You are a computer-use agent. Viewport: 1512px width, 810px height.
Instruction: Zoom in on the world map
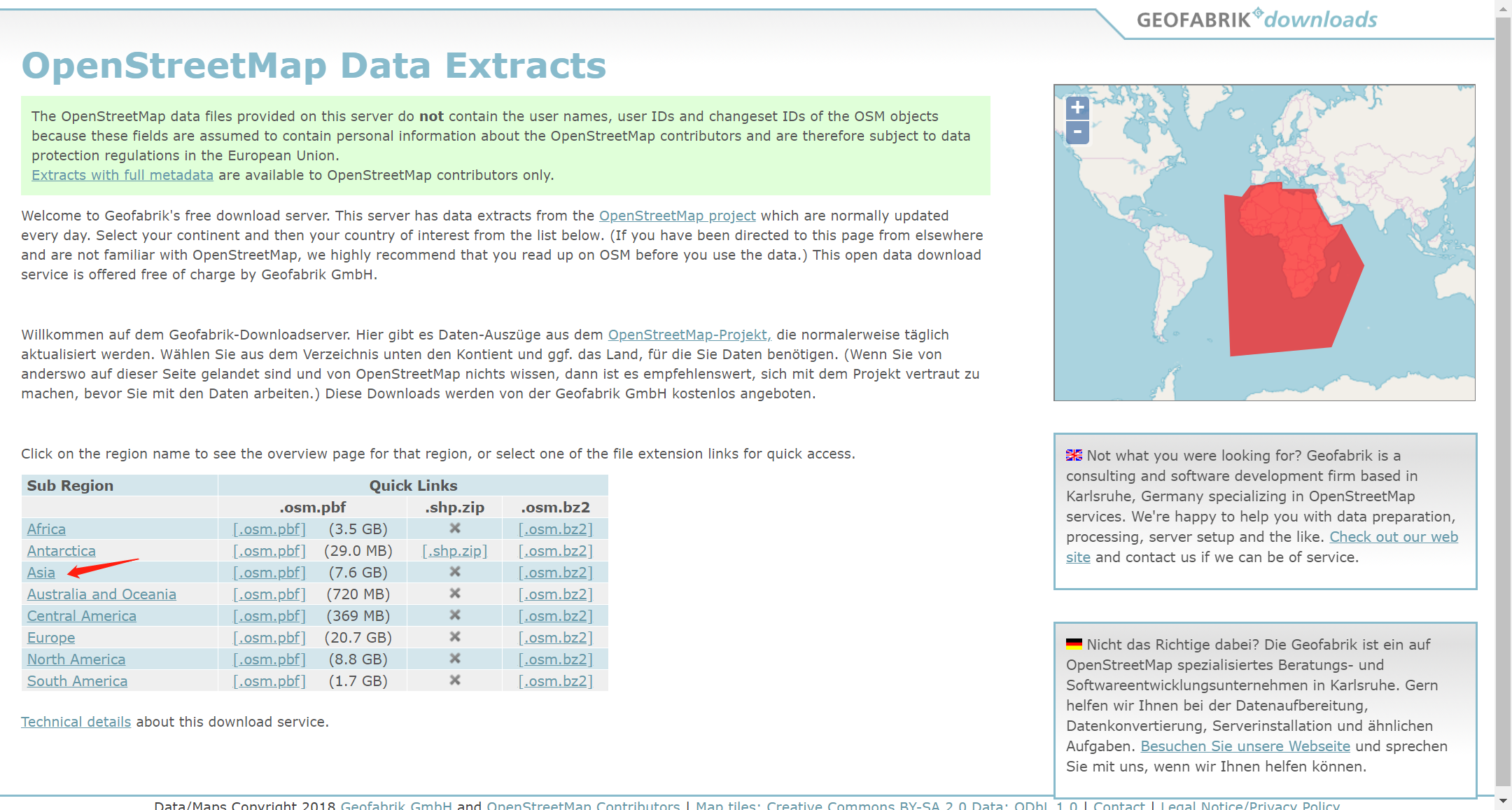[1077, 109]
